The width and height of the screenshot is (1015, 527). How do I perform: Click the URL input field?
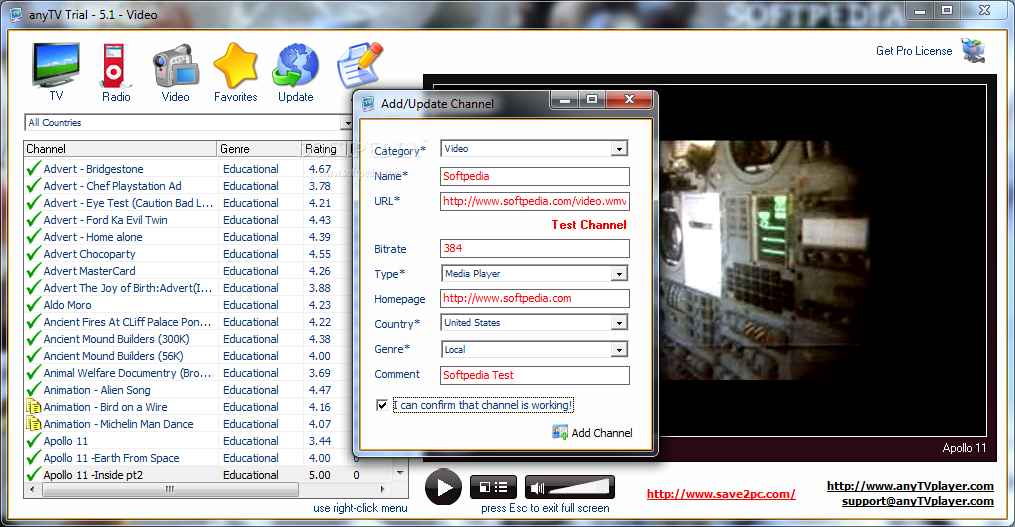pyautogui.click(x=535, y=201)
